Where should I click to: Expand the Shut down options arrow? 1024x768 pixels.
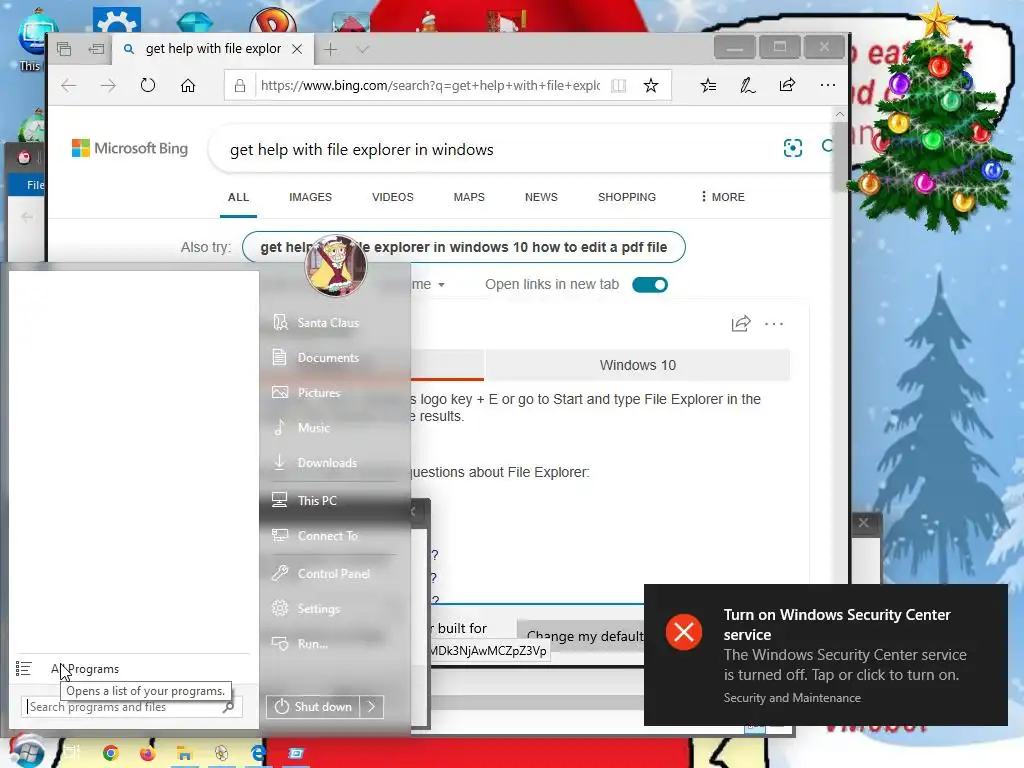372,707
